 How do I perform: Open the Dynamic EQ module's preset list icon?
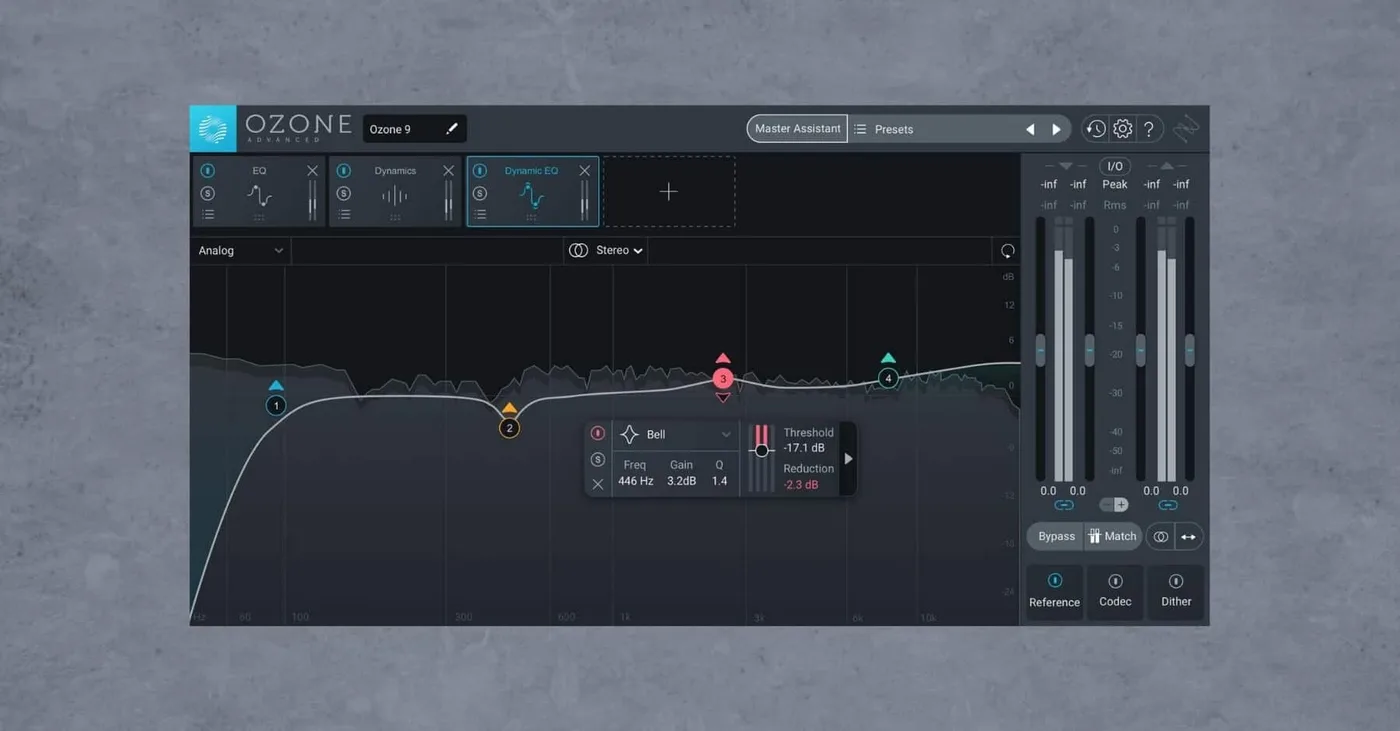[480, 214]
